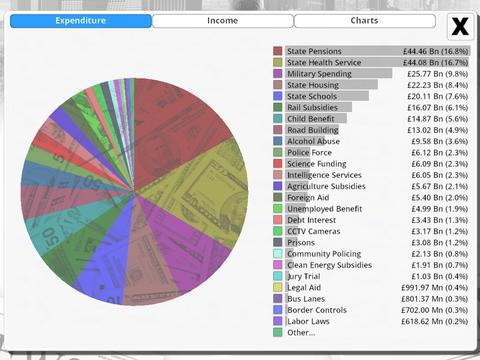Close the budget window with X

pyautogui.click(x=460, y=26)
